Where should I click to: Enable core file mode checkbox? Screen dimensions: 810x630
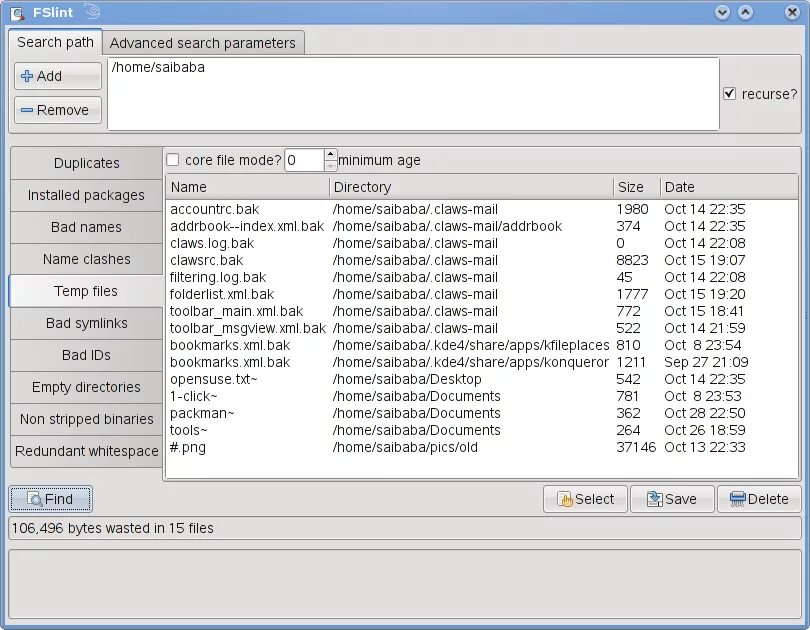(x=173, y=160)
